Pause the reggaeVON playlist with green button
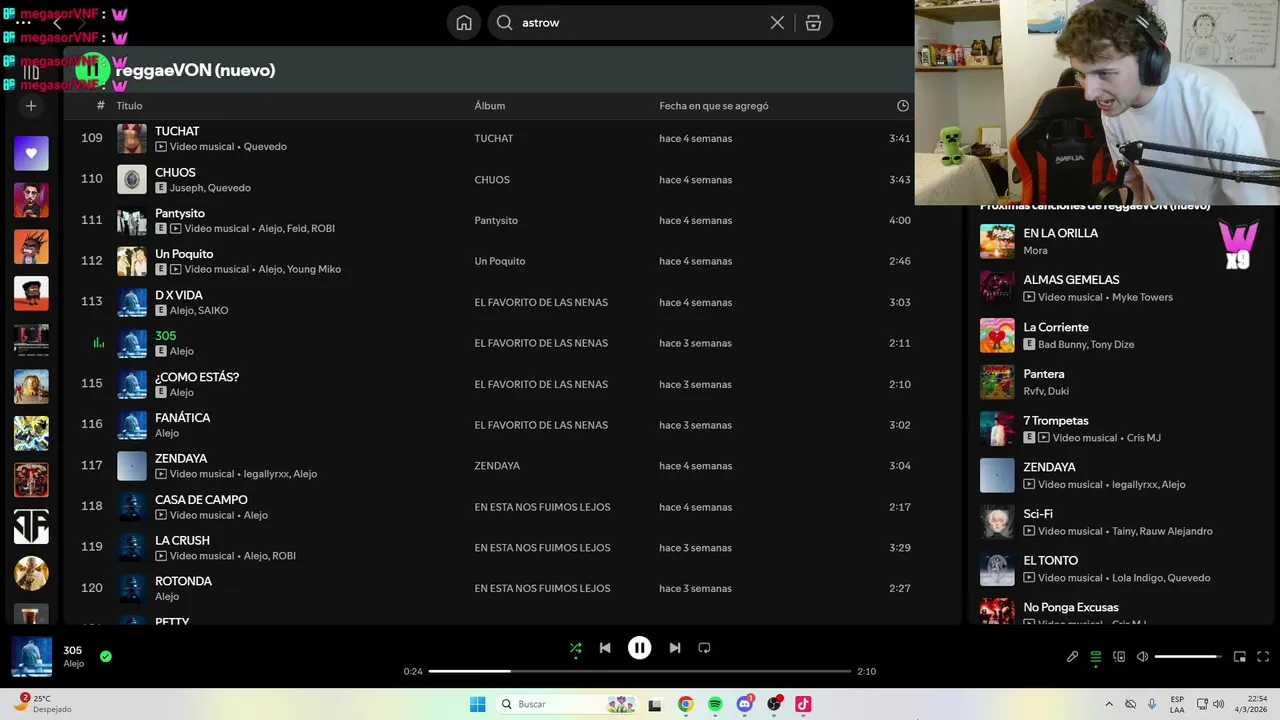The image size is (1280, 720). point(93,69)
